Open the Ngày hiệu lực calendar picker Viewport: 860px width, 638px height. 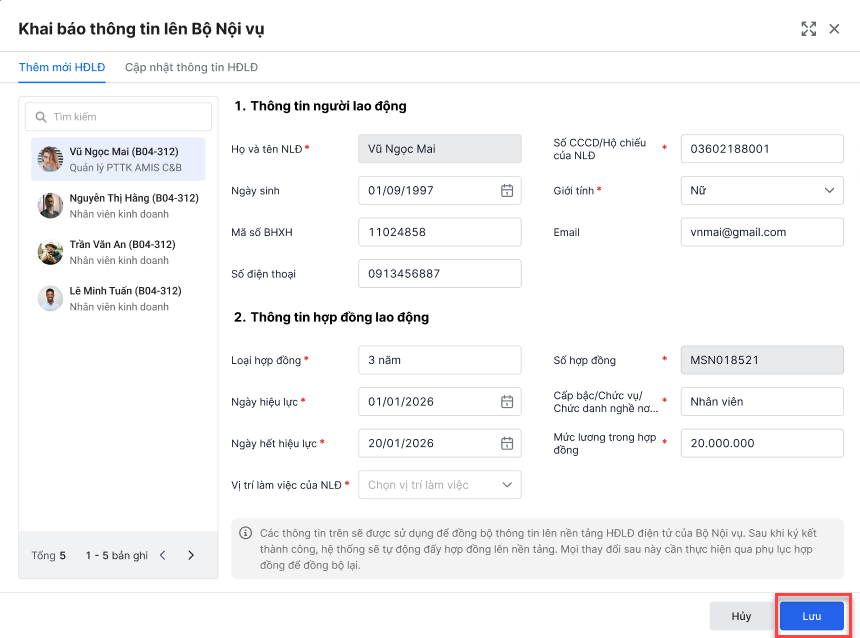(507, 402)
